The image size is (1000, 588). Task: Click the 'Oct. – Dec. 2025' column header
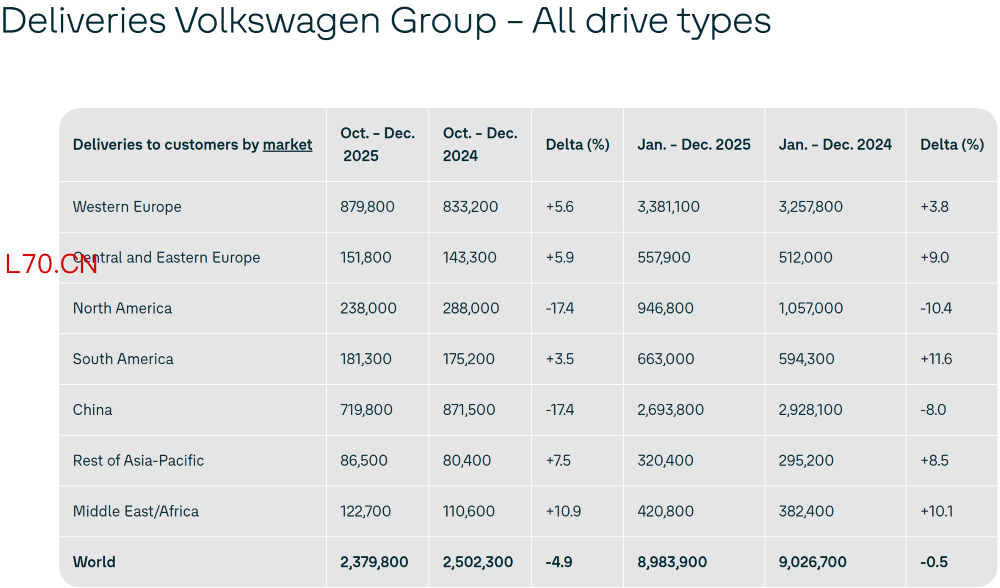[x=378, y=145]
